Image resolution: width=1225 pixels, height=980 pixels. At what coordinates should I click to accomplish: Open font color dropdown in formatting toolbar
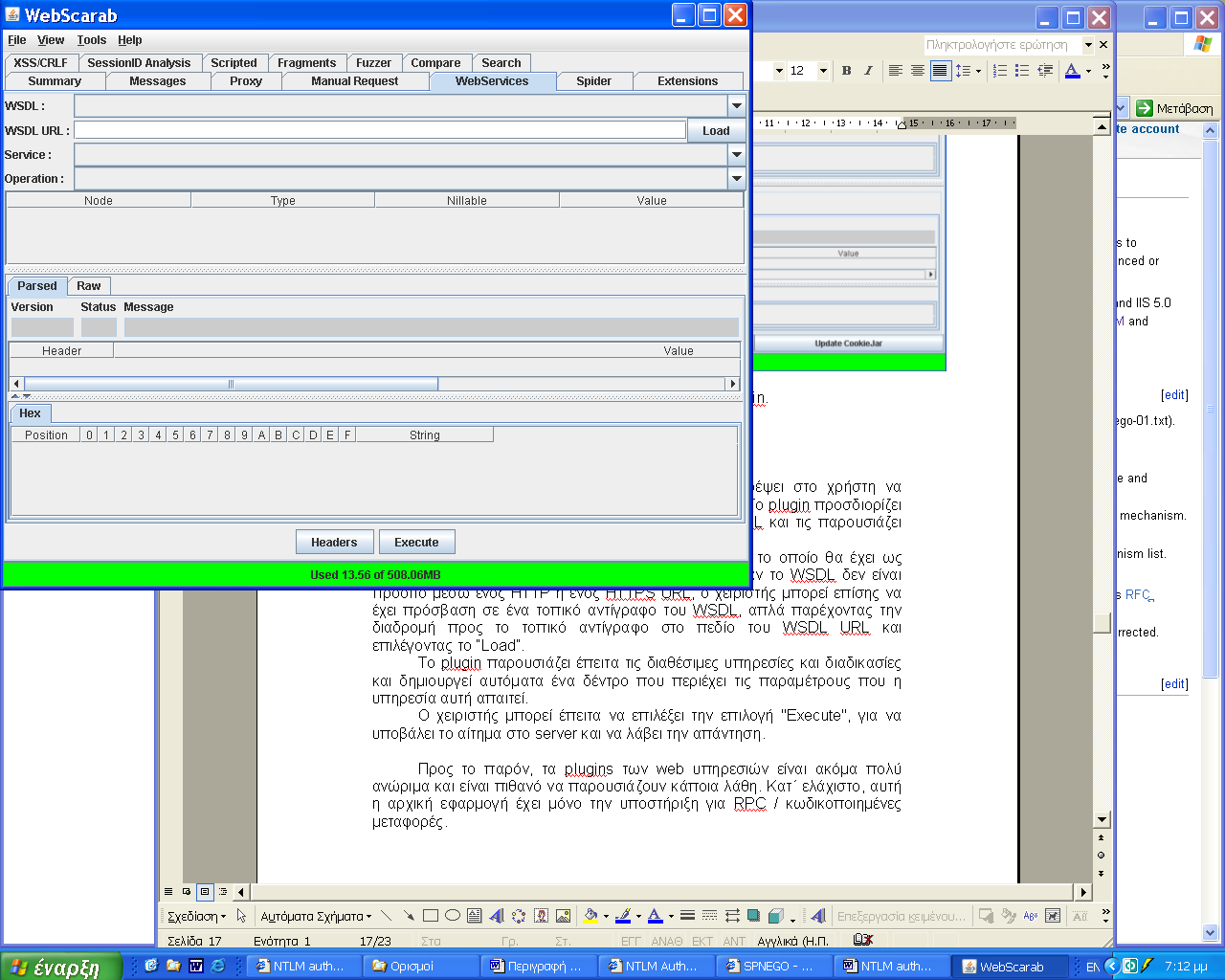coord(1088,72)
